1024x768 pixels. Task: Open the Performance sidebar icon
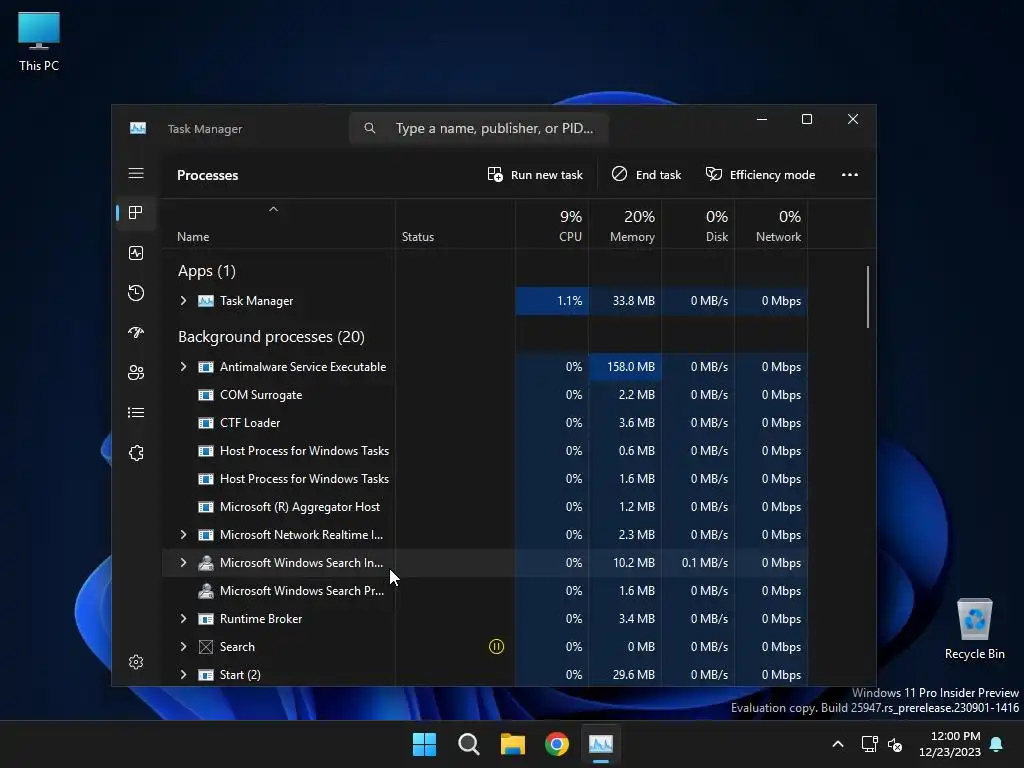point(136,253)
